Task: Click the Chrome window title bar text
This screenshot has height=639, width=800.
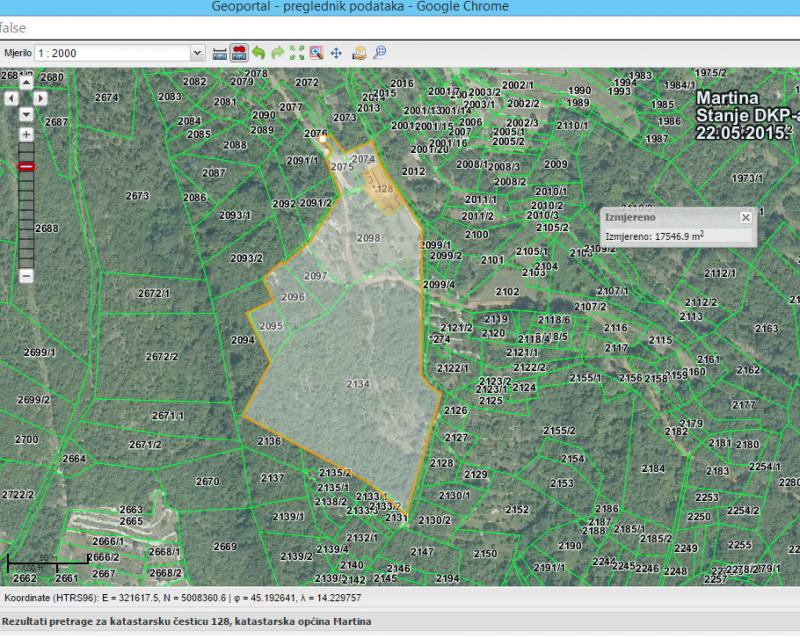Action: tap(360, 7)
